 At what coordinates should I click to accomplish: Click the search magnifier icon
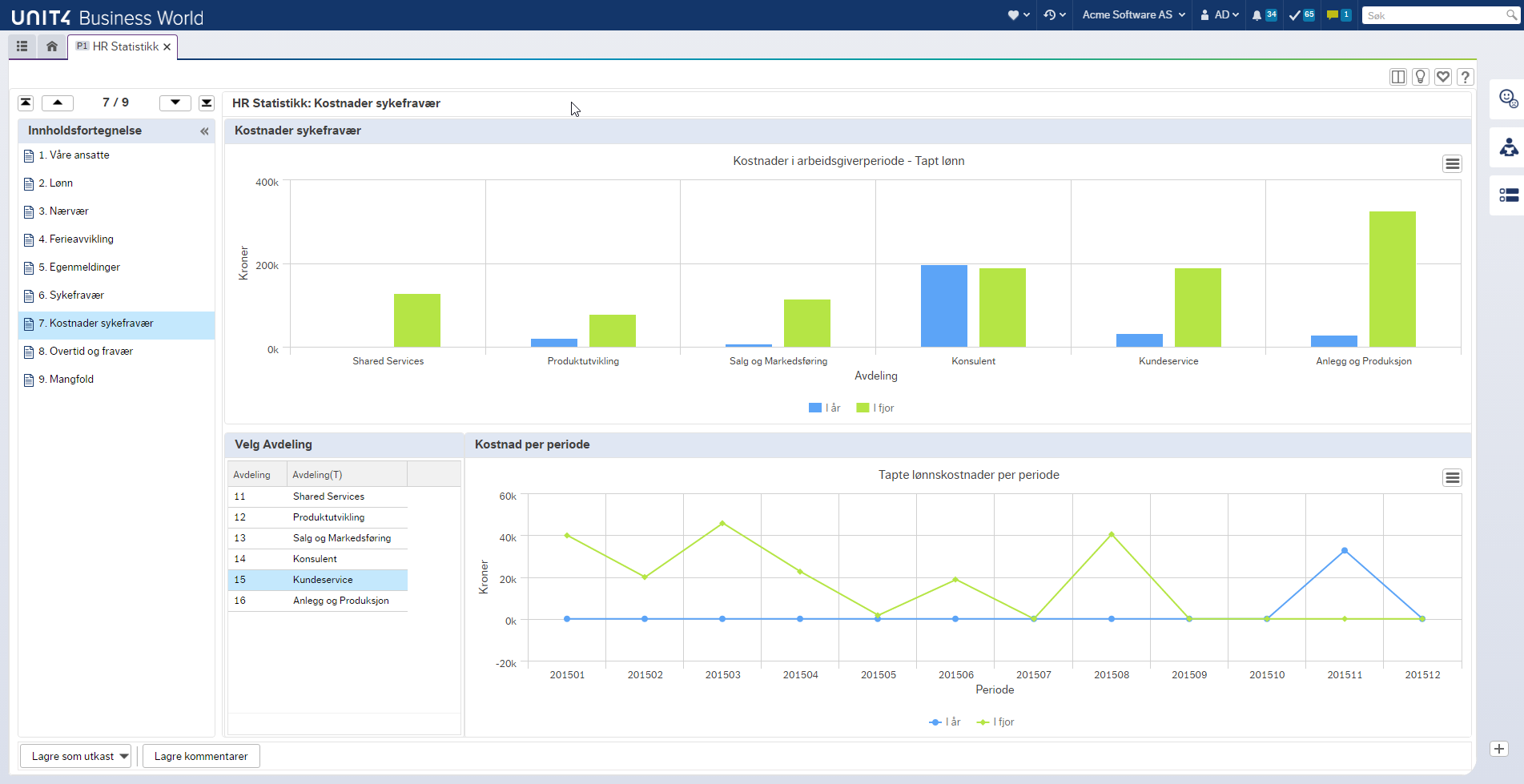[1512, 15]
